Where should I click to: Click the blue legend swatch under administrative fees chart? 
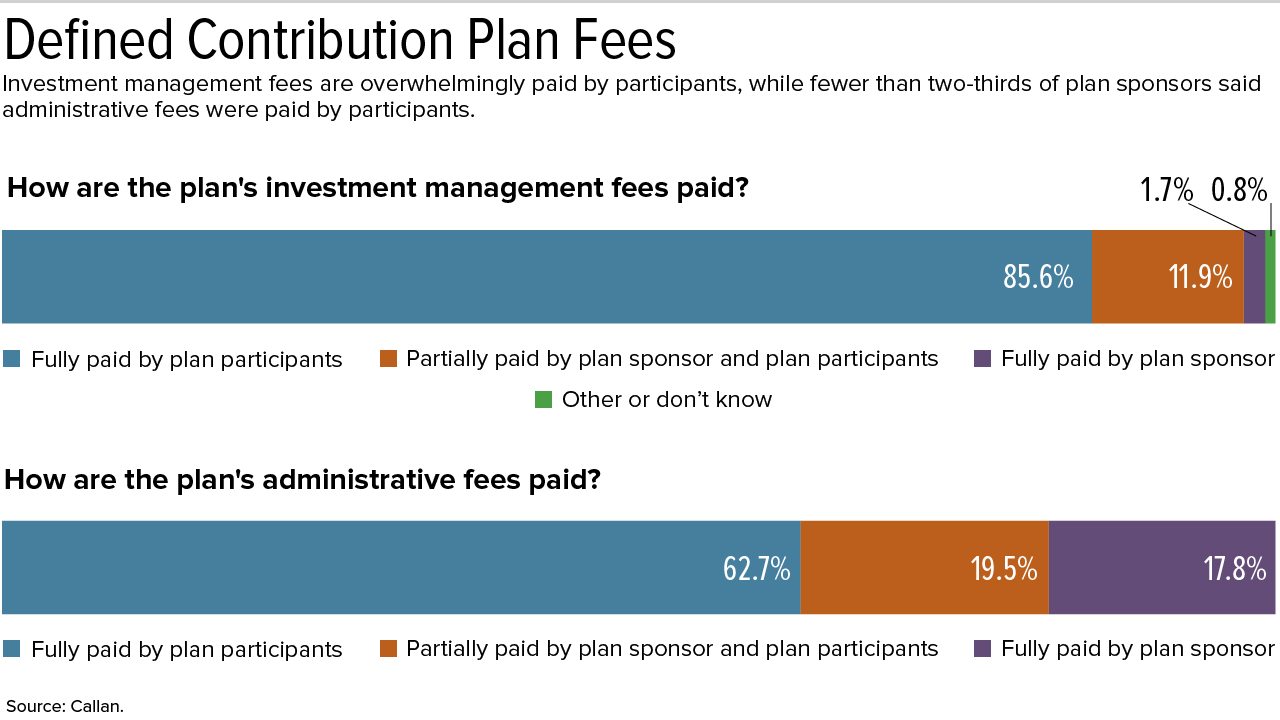[12, 649]
